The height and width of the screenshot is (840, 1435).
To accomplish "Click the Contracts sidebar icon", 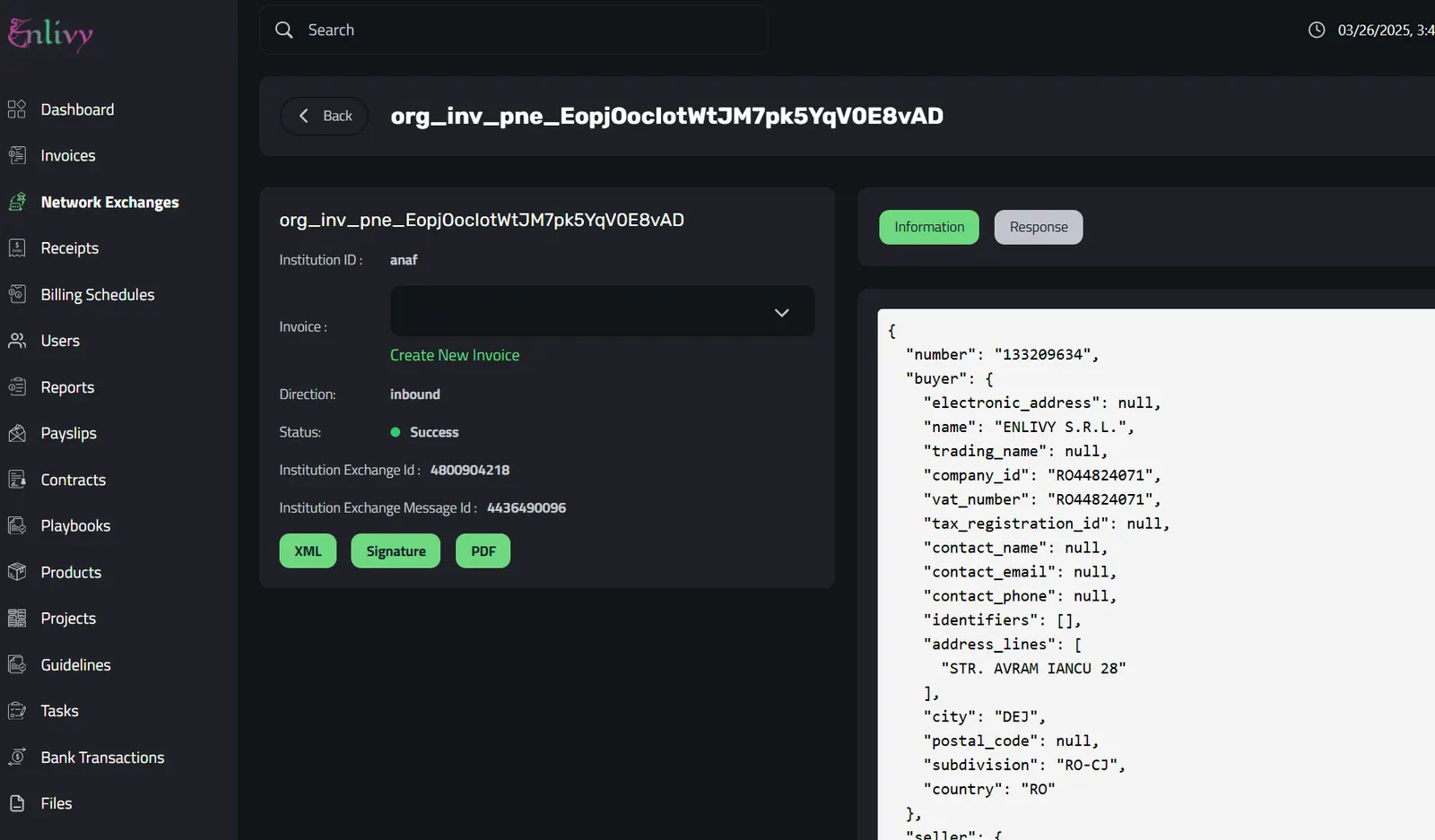I will point(17,480).
